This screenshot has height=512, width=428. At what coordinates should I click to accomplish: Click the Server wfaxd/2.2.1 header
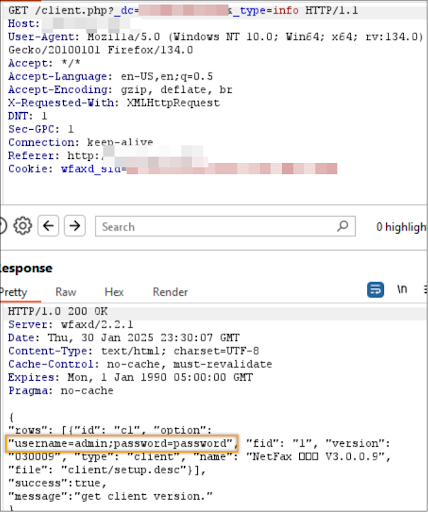point(70,324)
